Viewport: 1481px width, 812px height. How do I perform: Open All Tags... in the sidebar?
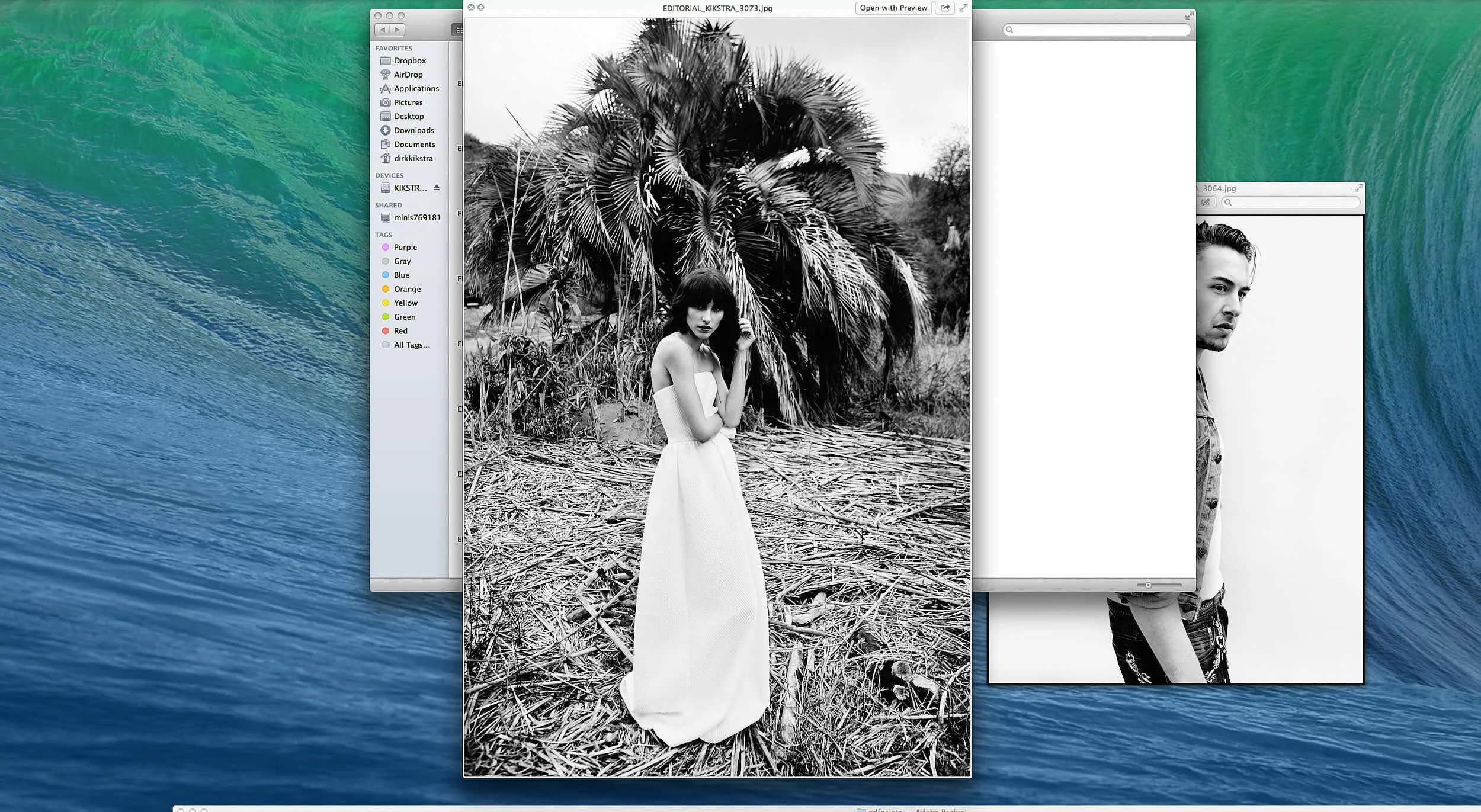pyautogui.click(x=411, y=345)
